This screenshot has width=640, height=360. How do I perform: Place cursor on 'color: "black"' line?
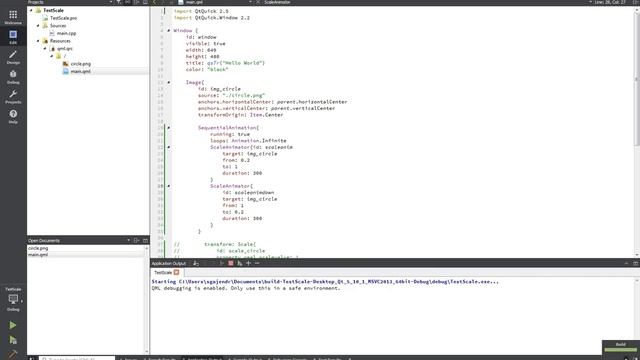click(207, 69)
